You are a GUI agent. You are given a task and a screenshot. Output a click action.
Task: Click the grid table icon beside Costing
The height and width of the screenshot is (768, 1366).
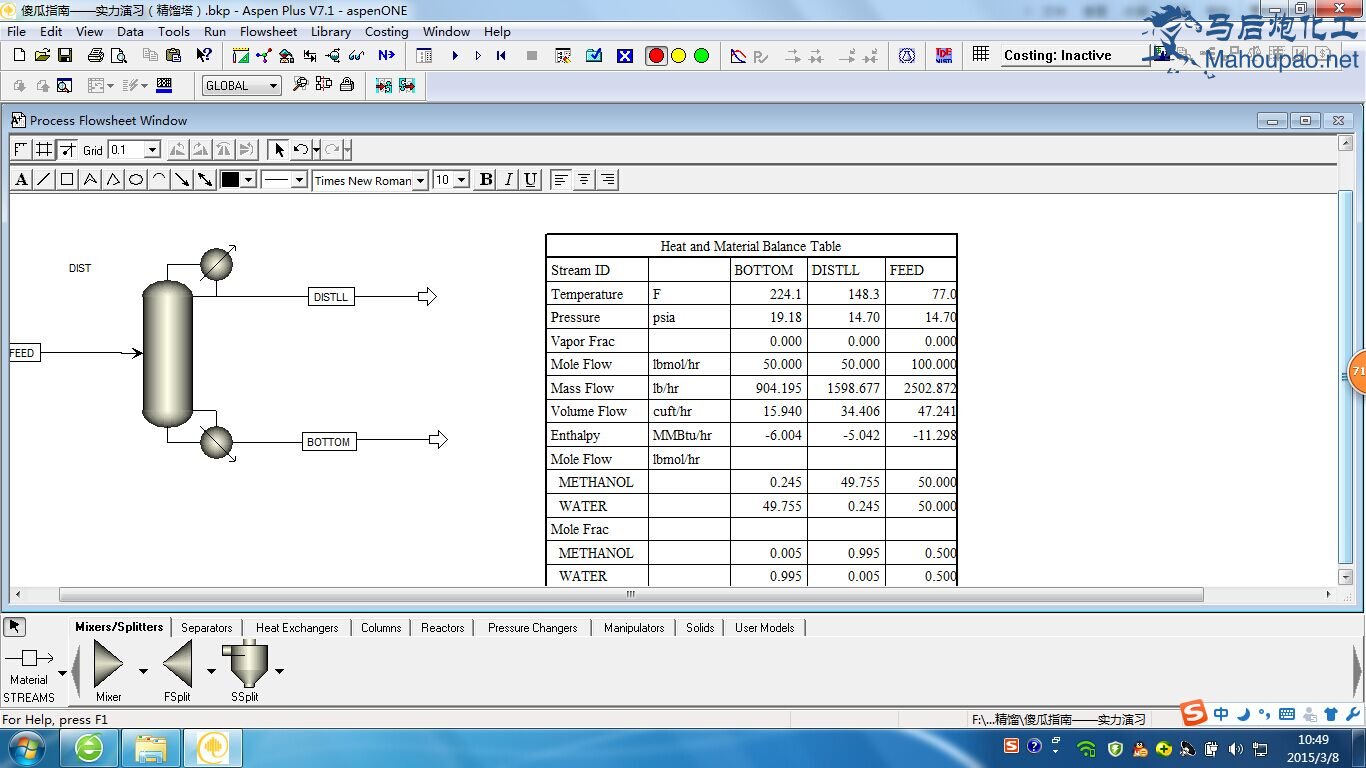click(981, 55)
